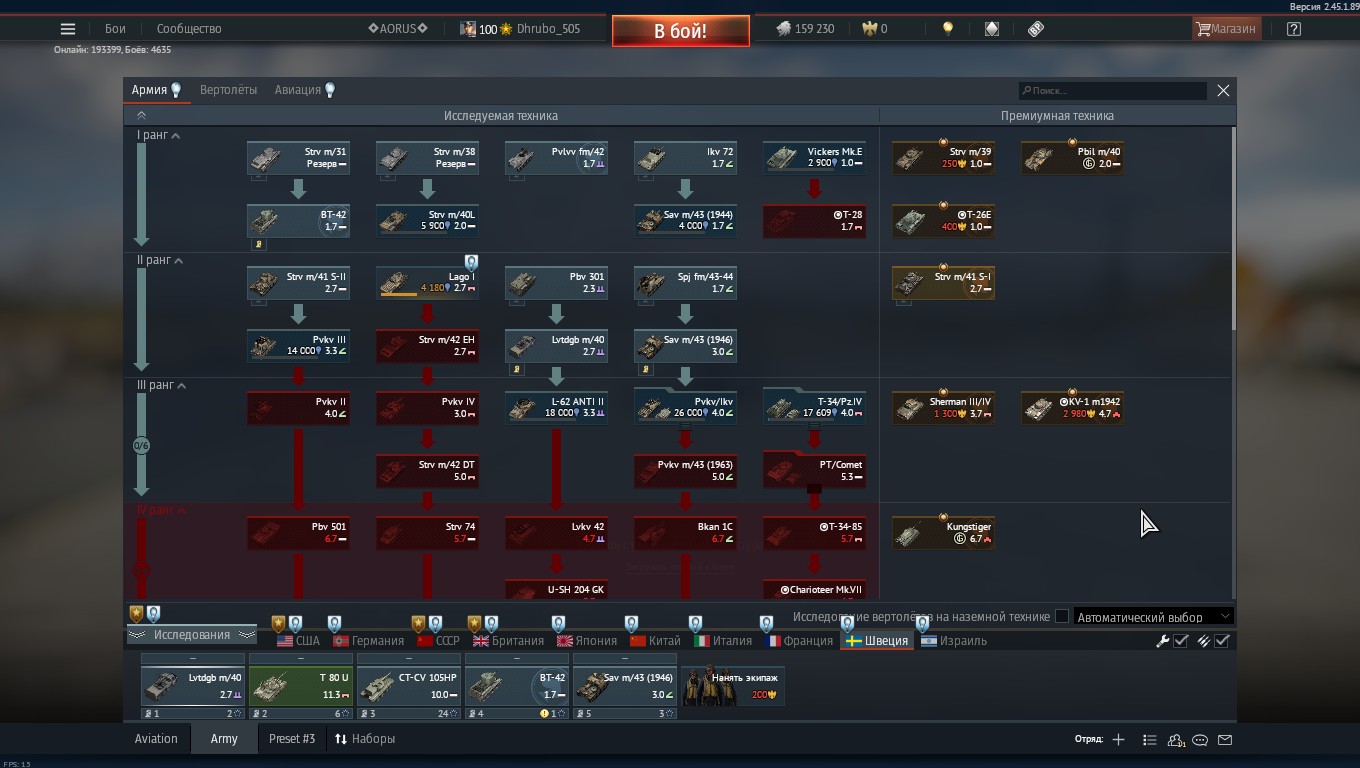
Task: Select premium Kungstiger vehicle
Action: 943,533
